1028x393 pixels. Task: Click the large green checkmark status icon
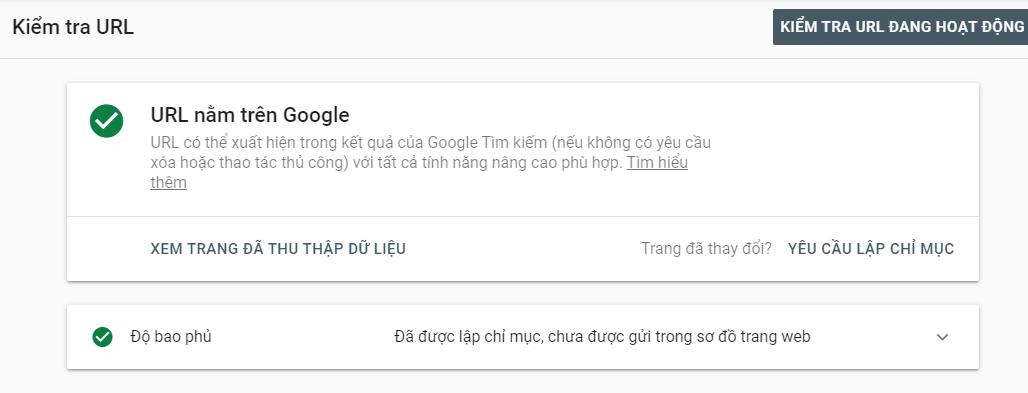[x=106, y=121]
